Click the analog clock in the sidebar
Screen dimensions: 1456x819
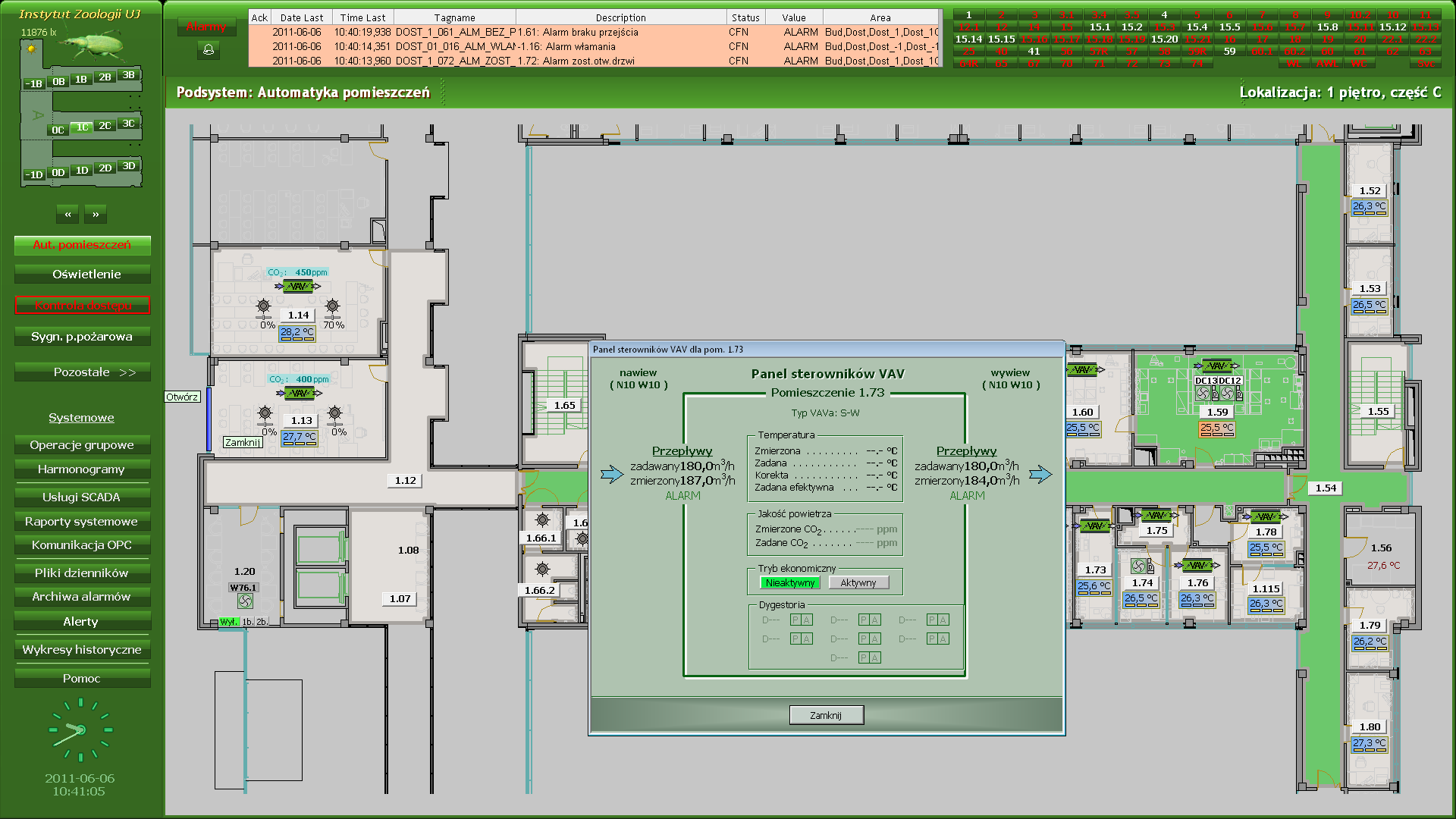point(80,730)
